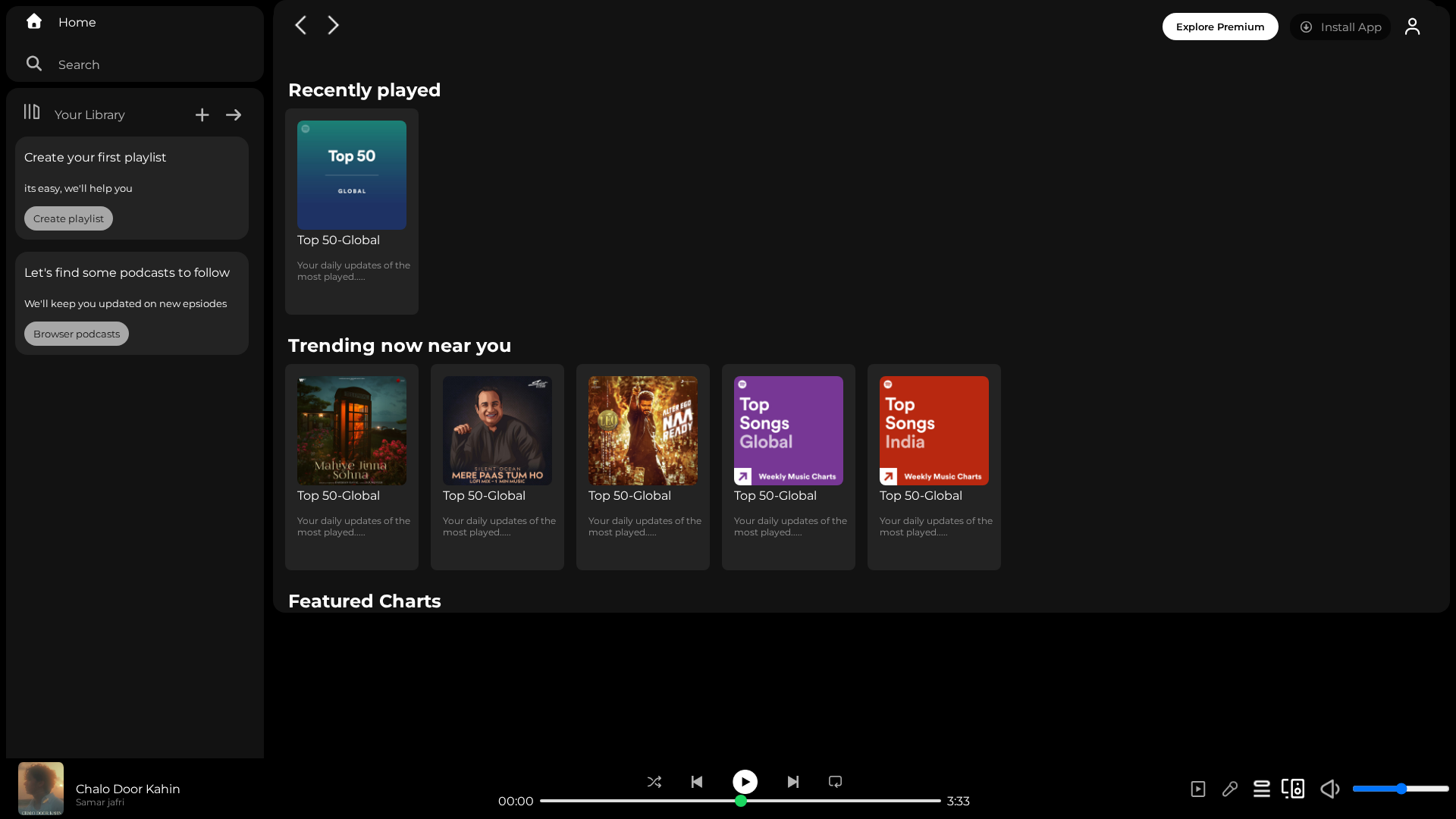Click download icon in Install App
Image resolution: width=1456 pixels, height=819 pixels.
pos(1306,27)
